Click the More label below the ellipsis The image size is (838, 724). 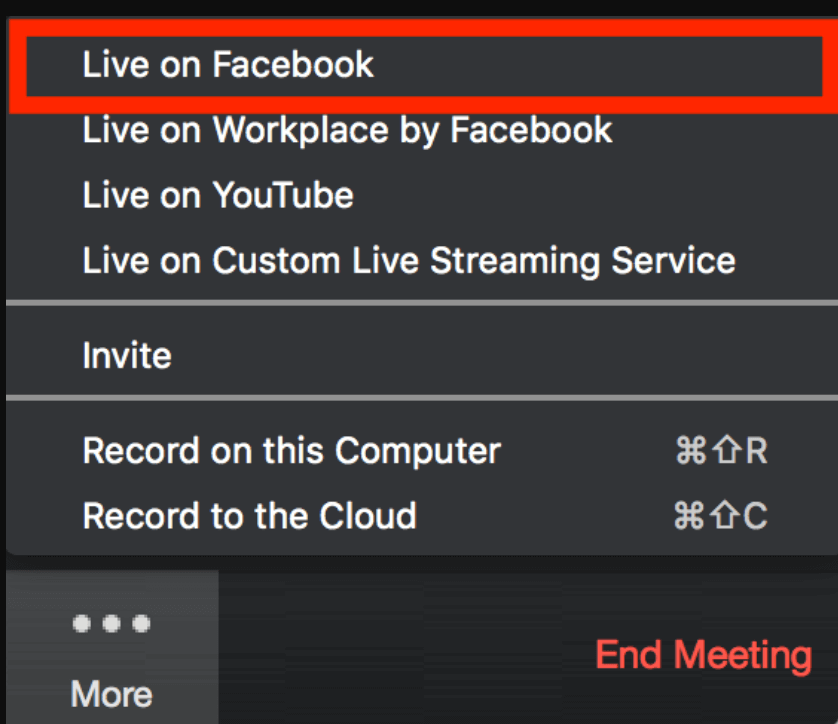click(111, 694)
